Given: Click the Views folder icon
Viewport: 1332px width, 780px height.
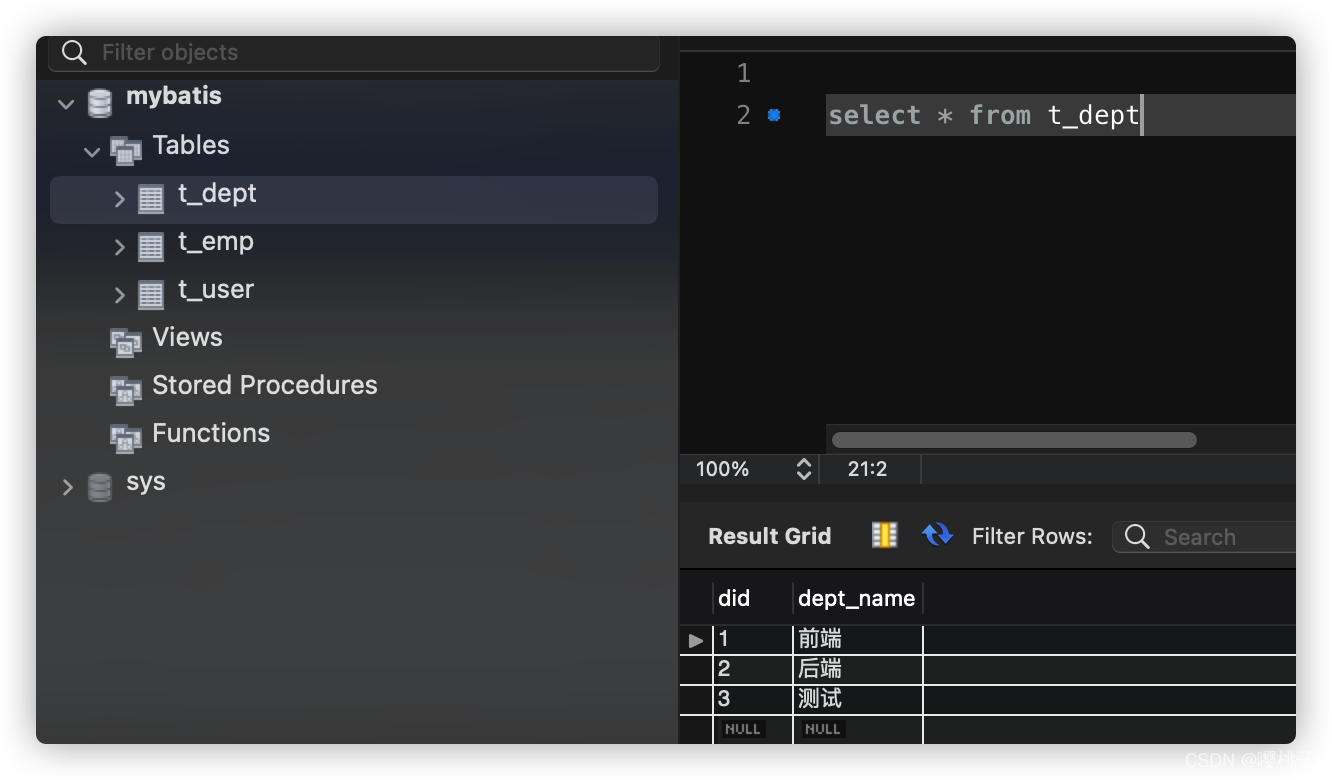Looking at the screenshot, I should 126,343.
